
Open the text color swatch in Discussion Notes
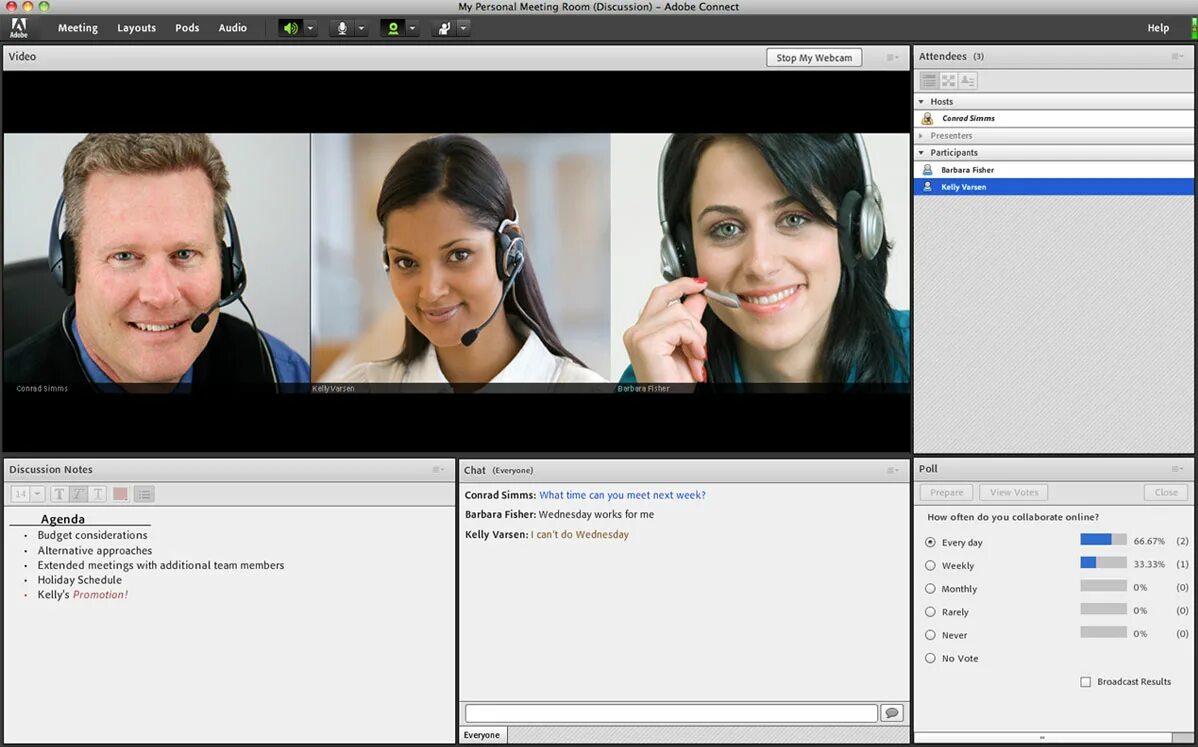119,493
